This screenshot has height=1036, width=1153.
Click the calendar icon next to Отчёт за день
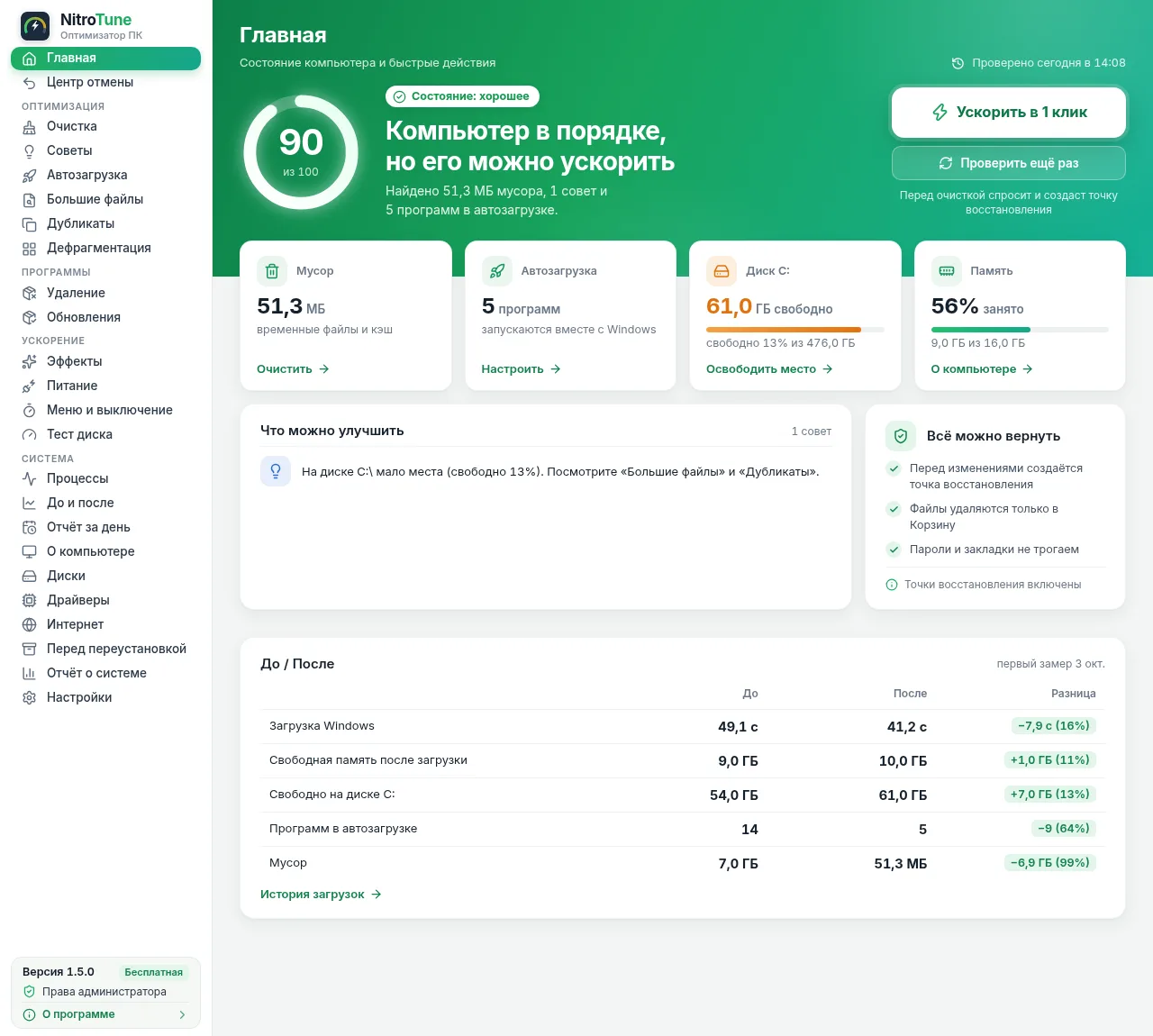tap(29, 527)
